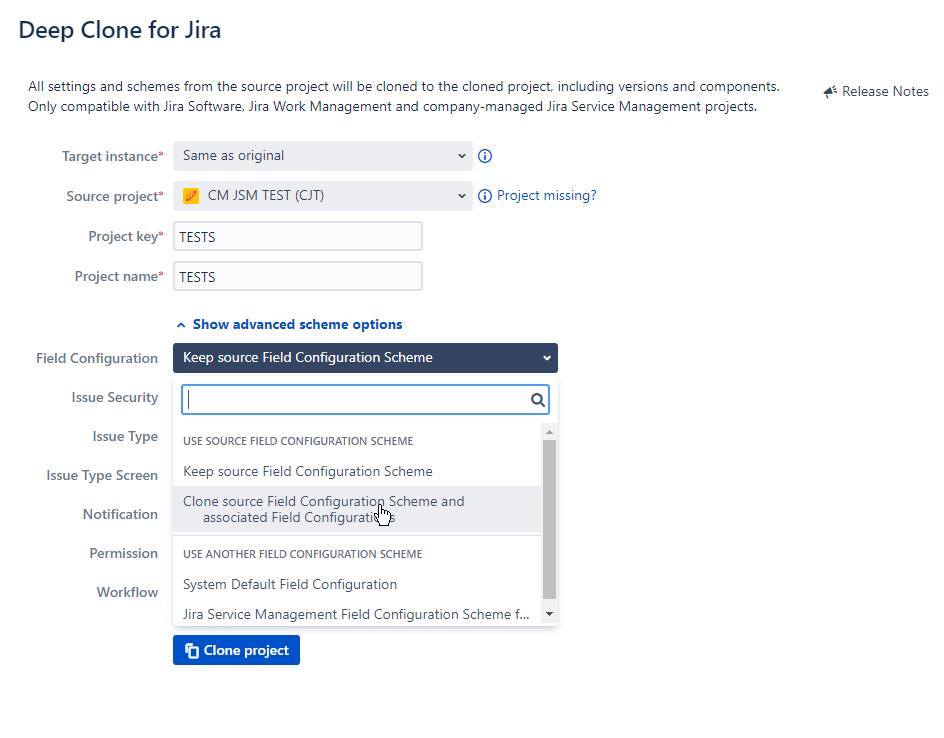Select System Default Field Configuration option

[290, 584]
